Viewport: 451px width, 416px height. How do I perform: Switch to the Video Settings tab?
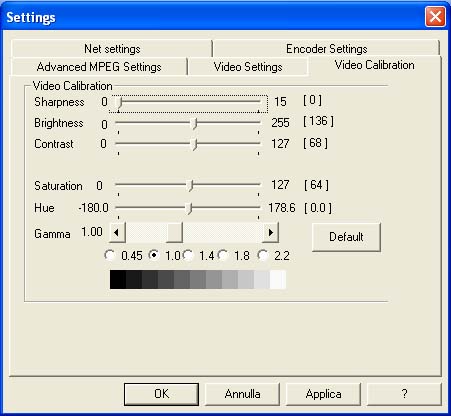(x=248, y=67)
